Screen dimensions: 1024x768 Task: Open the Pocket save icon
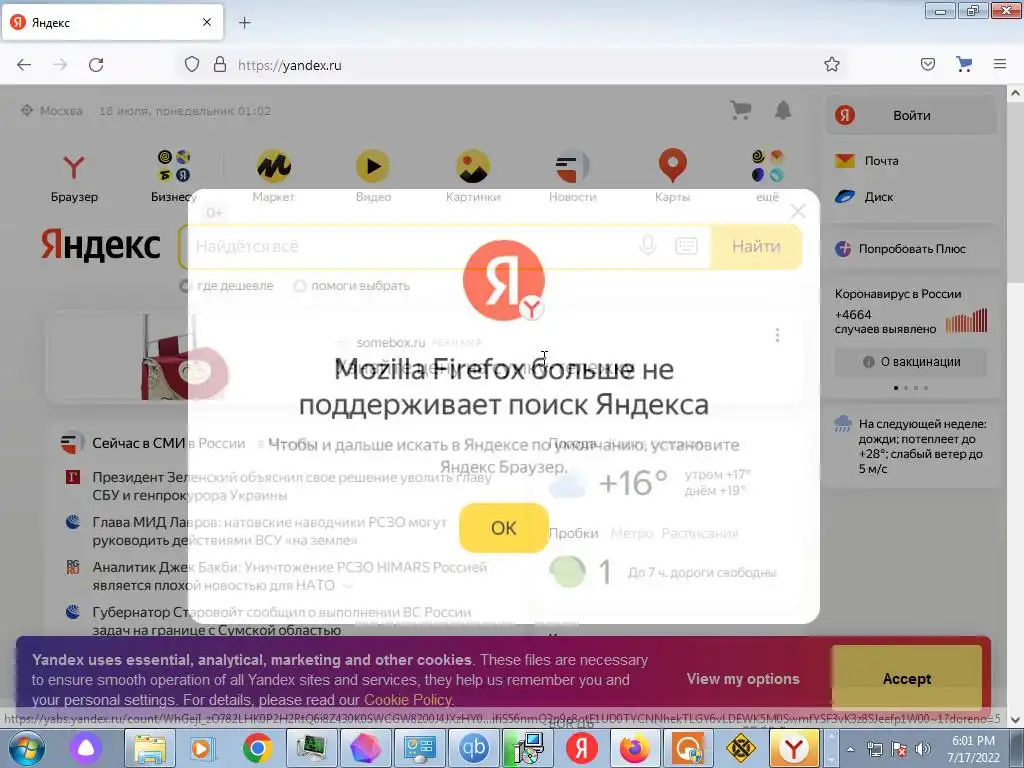tap(927, 64)
